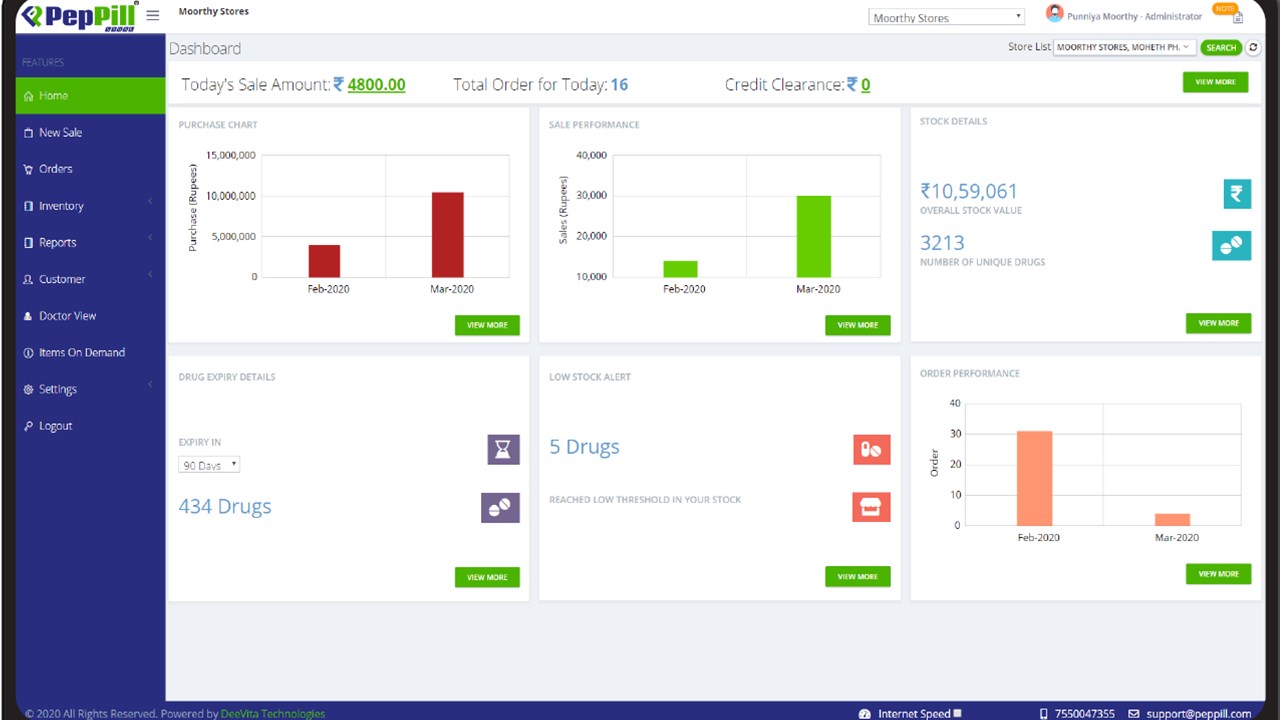Screen dimensions: 1280x720
Task: Click the Punniya Moorthy - Administrator name
Action: point(1134,16)
